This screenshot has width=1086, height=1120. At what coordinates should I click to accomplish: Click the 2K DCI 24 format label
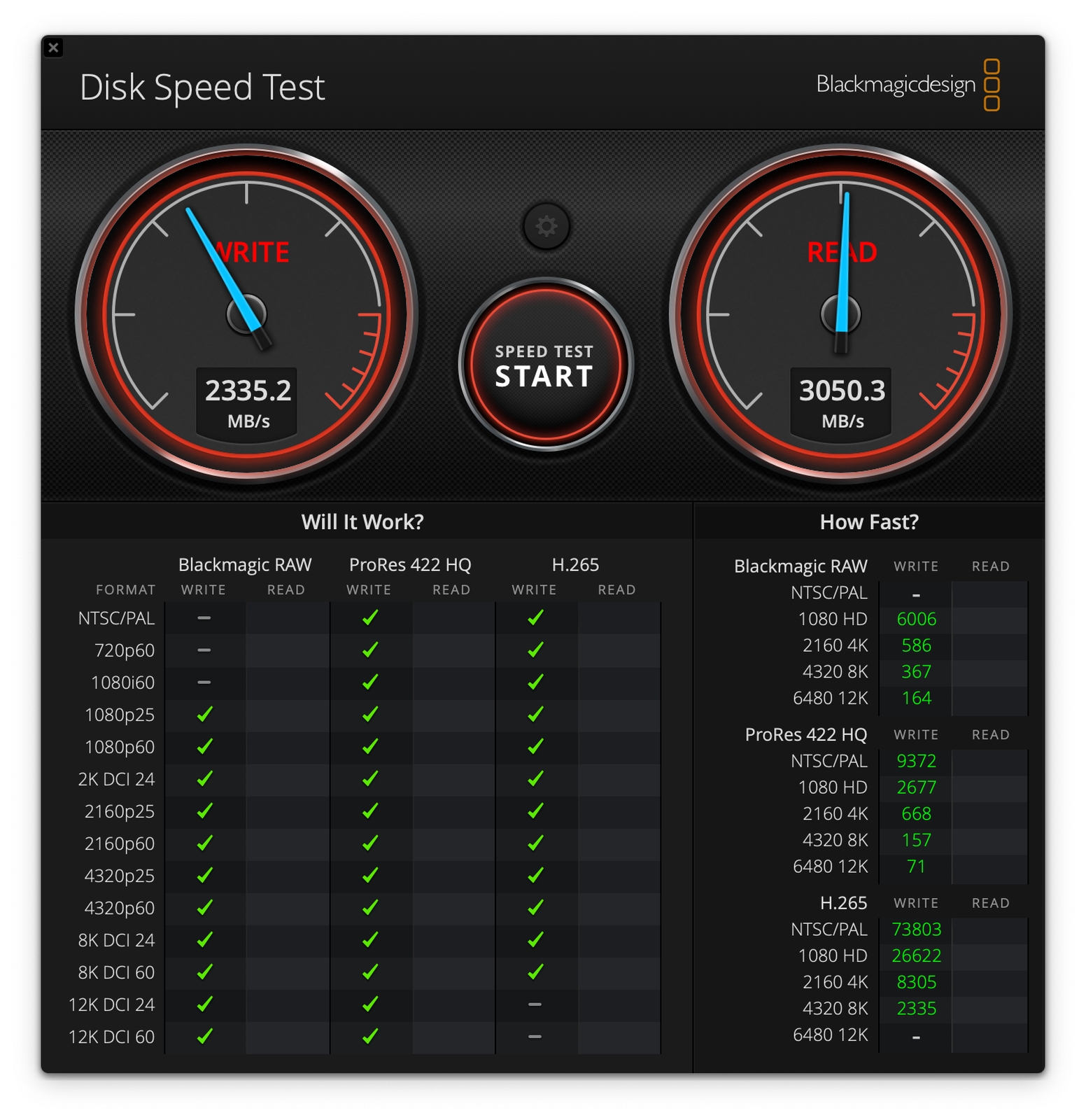tap(116, 779)
